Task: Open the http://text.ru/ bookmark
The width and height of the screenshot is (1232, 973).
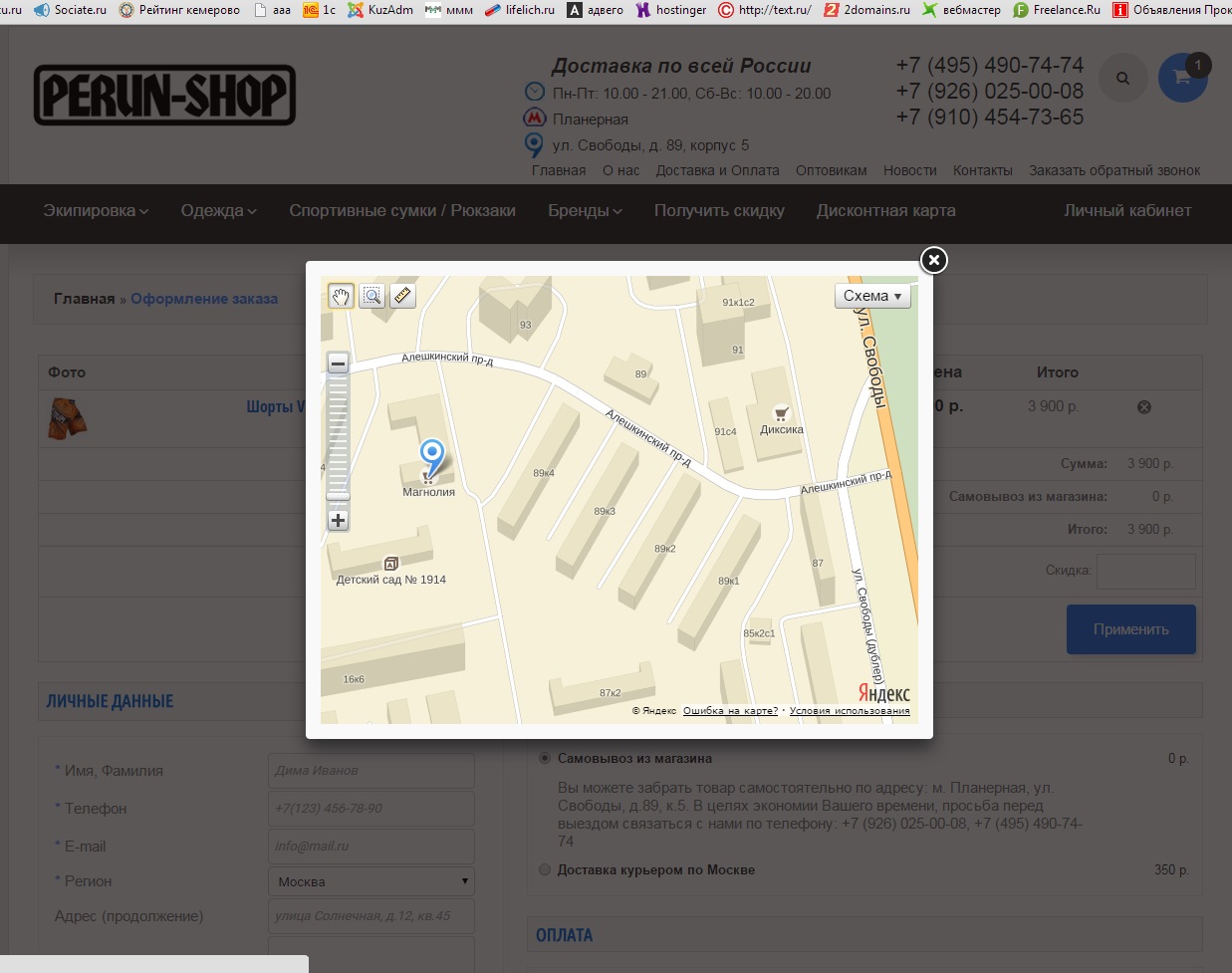Action: pos(765,10)
